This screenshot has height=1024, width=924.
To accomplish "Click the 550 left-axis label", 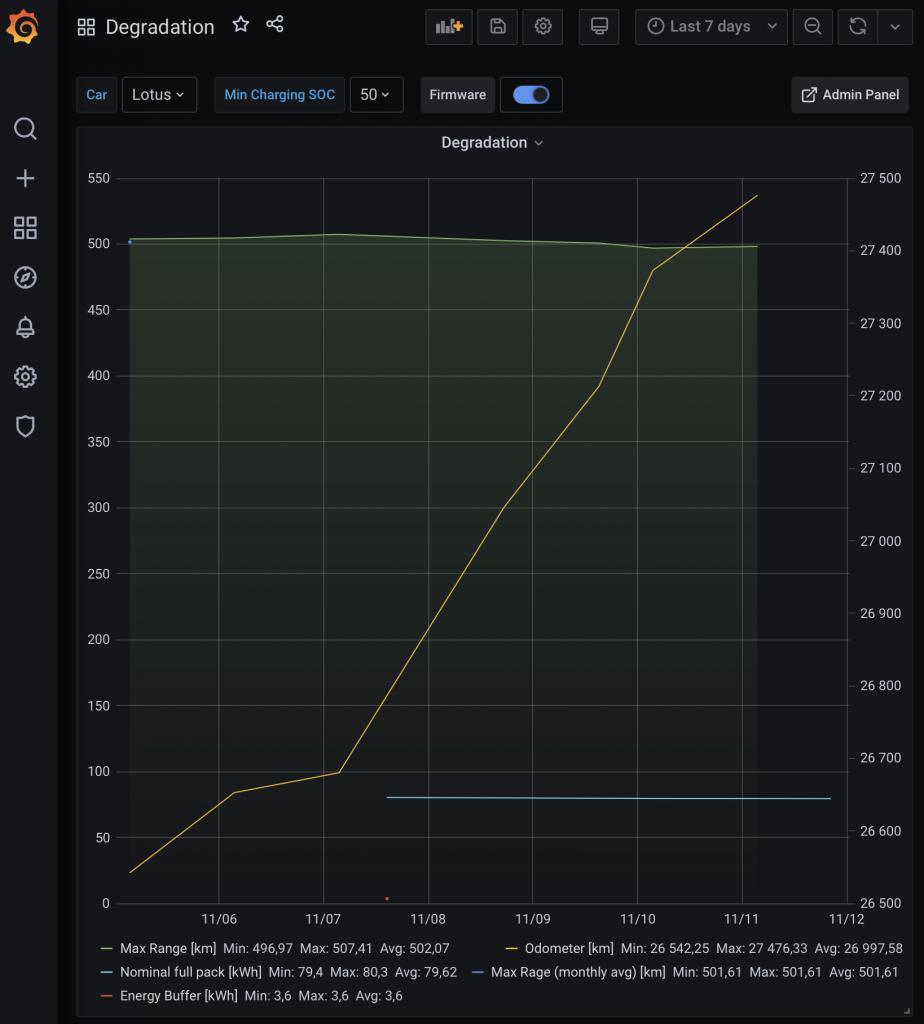I will [99, 178].
